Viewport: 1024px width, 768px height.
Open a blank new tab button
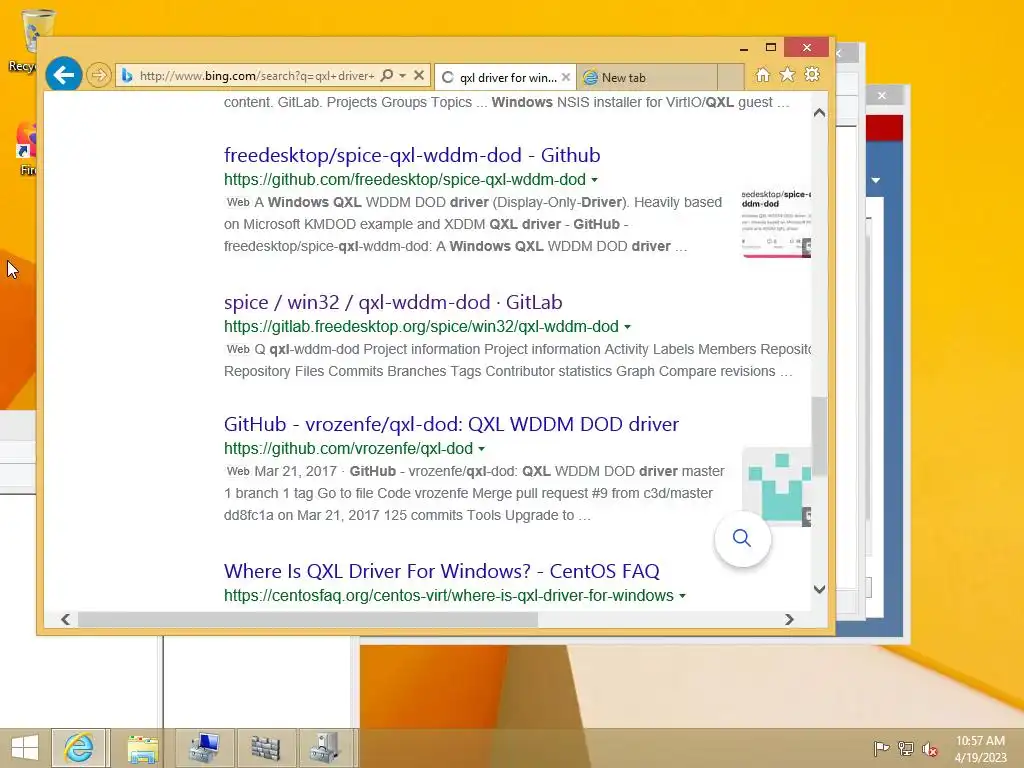point(730,78)
